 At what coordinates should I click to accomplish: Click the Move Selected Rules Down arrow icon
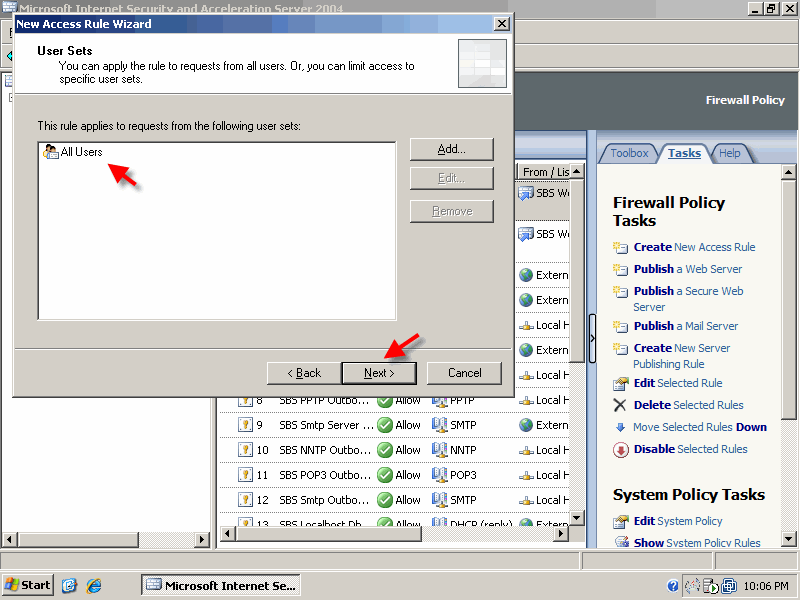point(620,428)
